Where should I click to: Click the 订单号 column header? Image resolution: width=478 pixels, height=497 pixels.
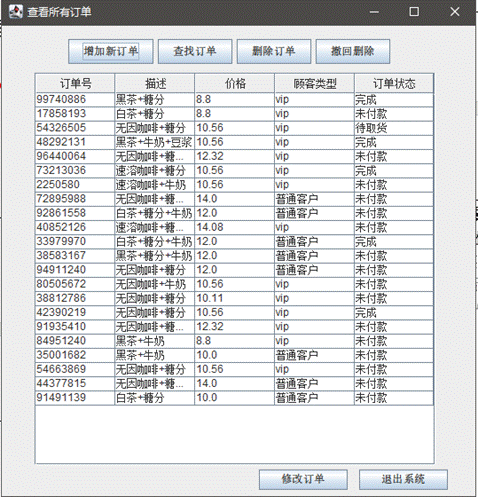tap(75, 83)
